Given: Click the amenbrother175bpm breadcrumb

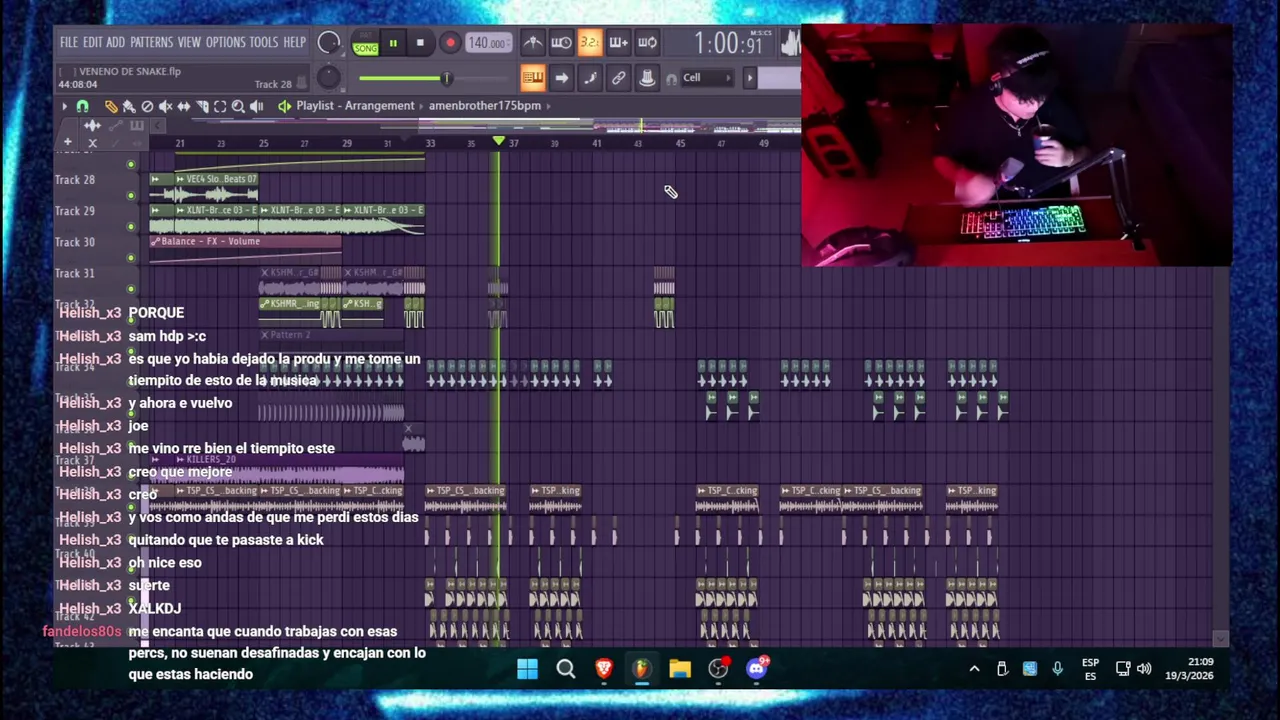Looking at the screenshot, I should pyautogui.click(x=485, y=106).
